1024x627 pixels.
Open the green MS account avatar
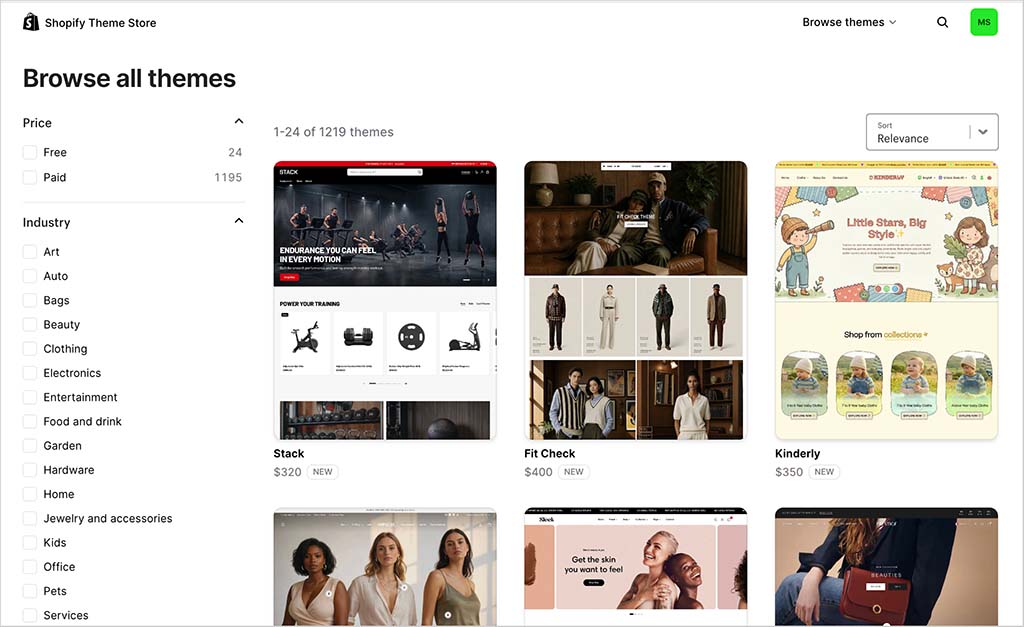[984, 22]
